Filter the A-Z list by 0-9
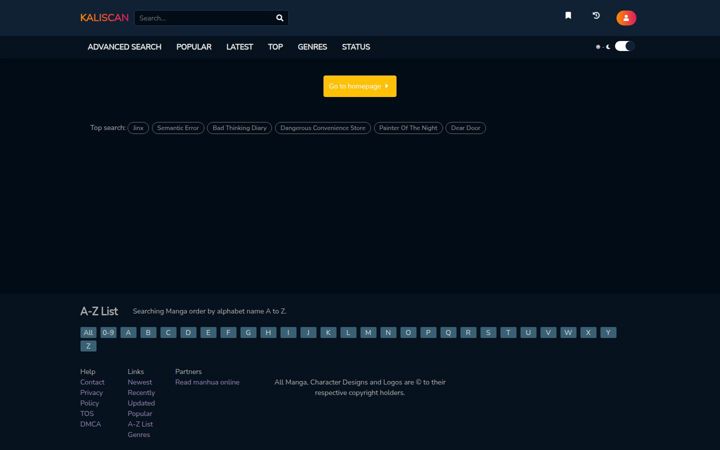The image size is (720, 450). click(x=108, y=332)
